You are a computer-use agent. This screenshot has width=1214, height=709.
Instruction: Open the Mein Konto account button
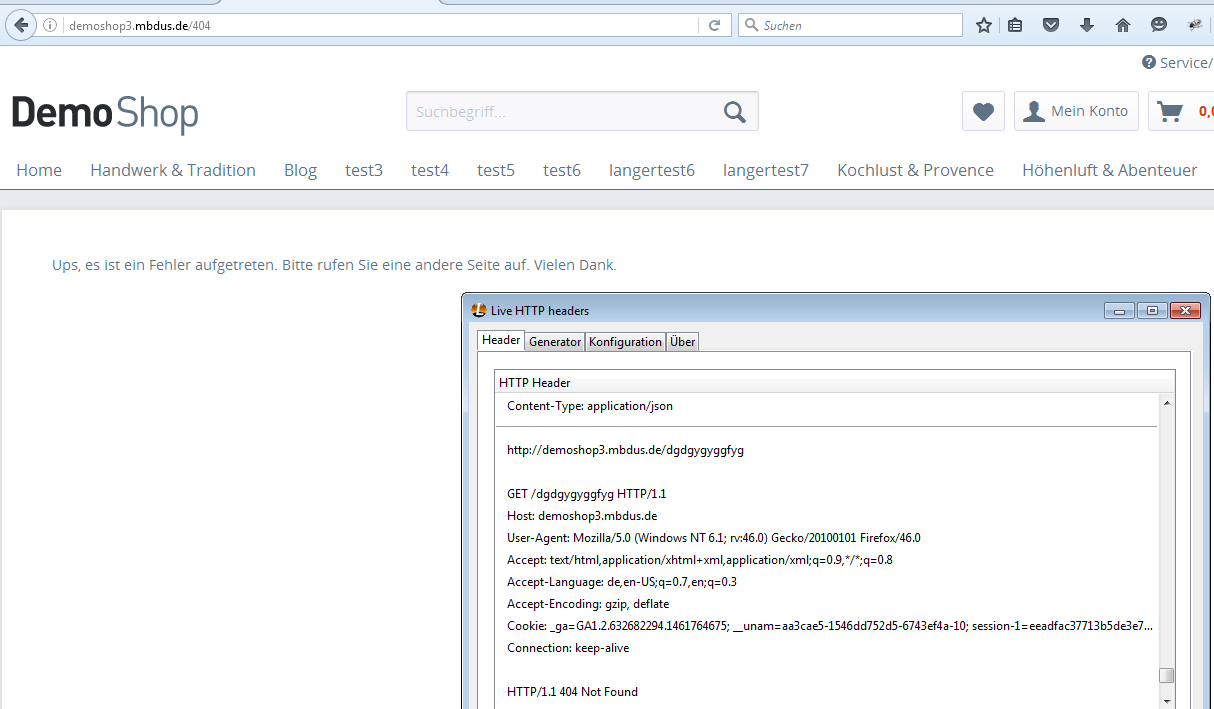(x=1076, y=111)
